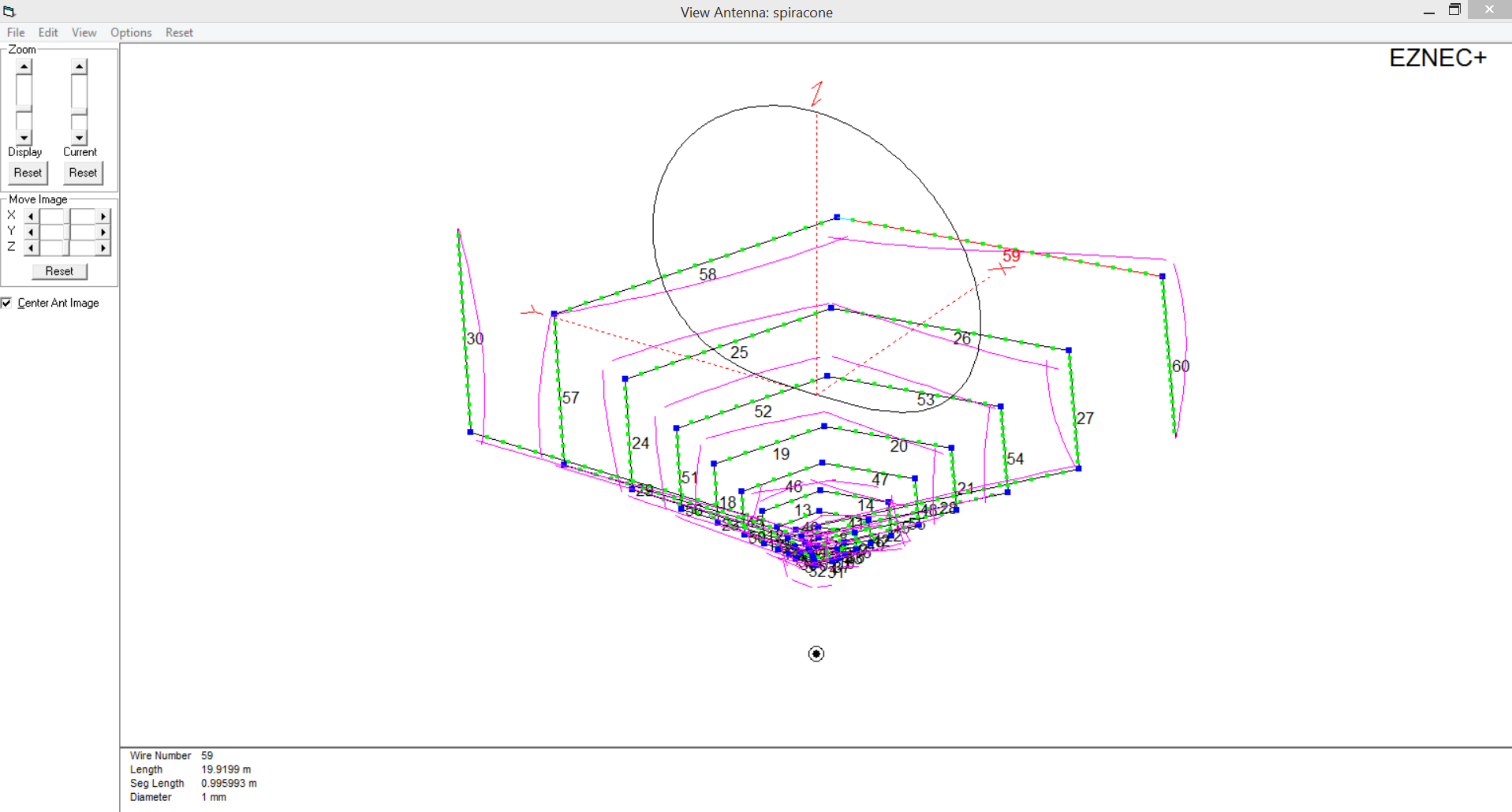
Task: Click the Y axis right arrow
Action: [x=103, y=232]
